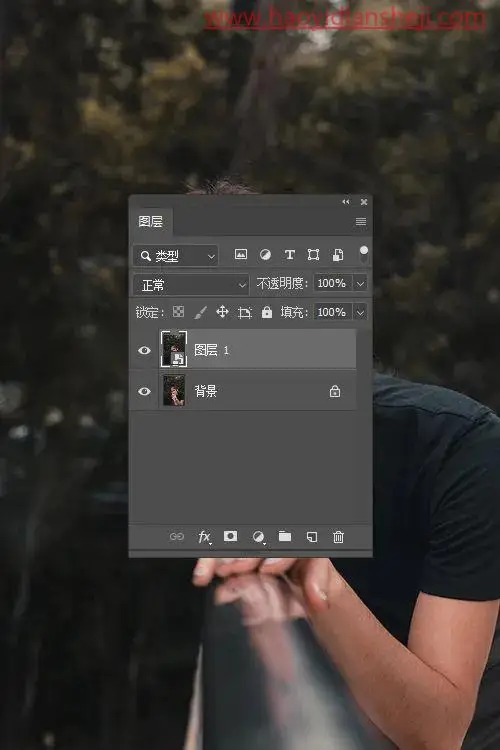Click the 填充 fill percentage field
This screenshot has width=500, height=750.
[x=333, y=312]
